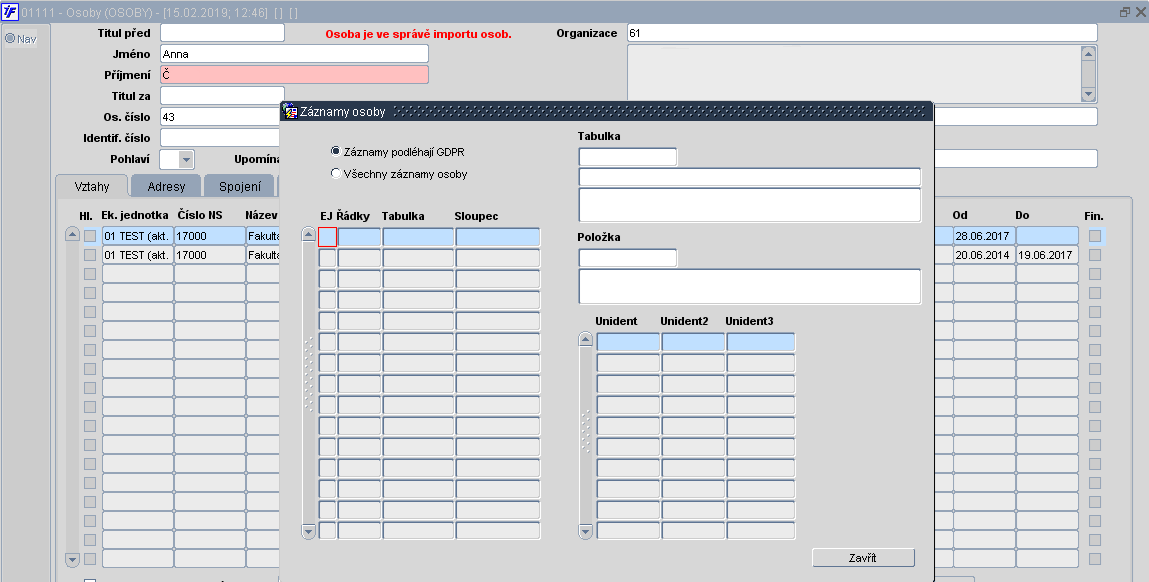Select Záznamy podléhají GDPR radio button

tap(336, 152)
